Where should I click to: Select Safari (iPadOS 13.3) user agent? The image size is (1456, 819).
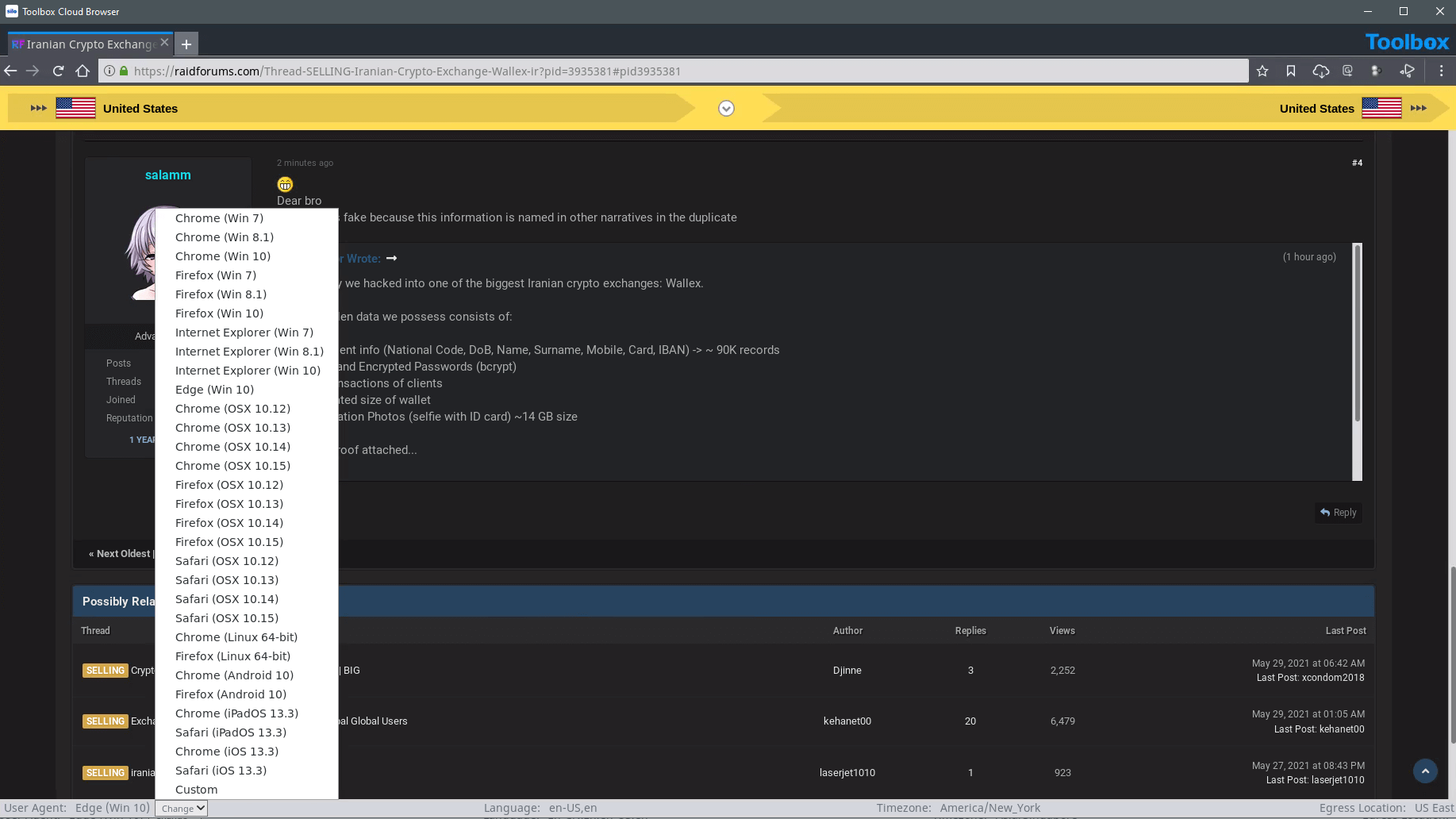[246, 732]
